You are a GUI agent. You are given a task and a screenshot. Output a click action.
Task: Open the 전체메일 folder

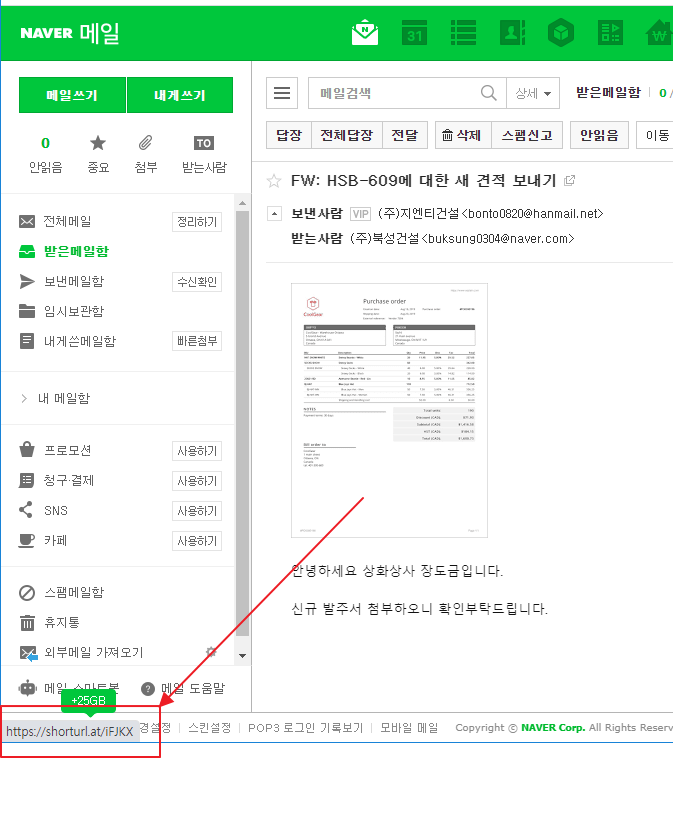click(x=67, y=222)
